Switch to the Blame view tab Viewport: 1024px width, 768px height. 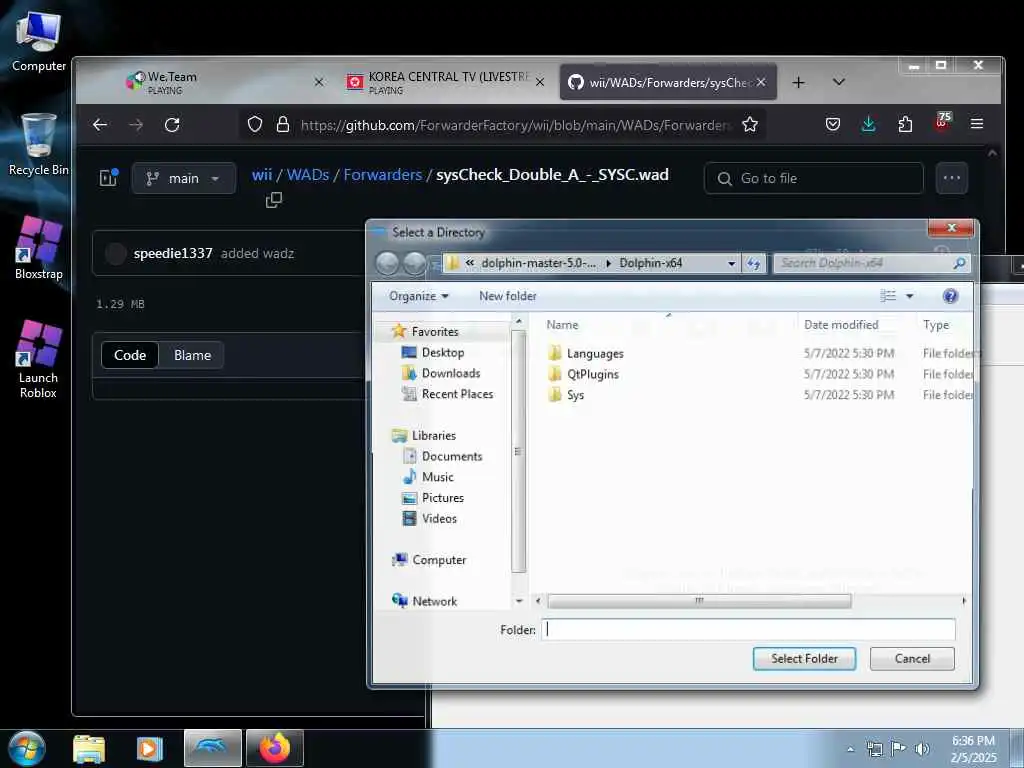193,355
